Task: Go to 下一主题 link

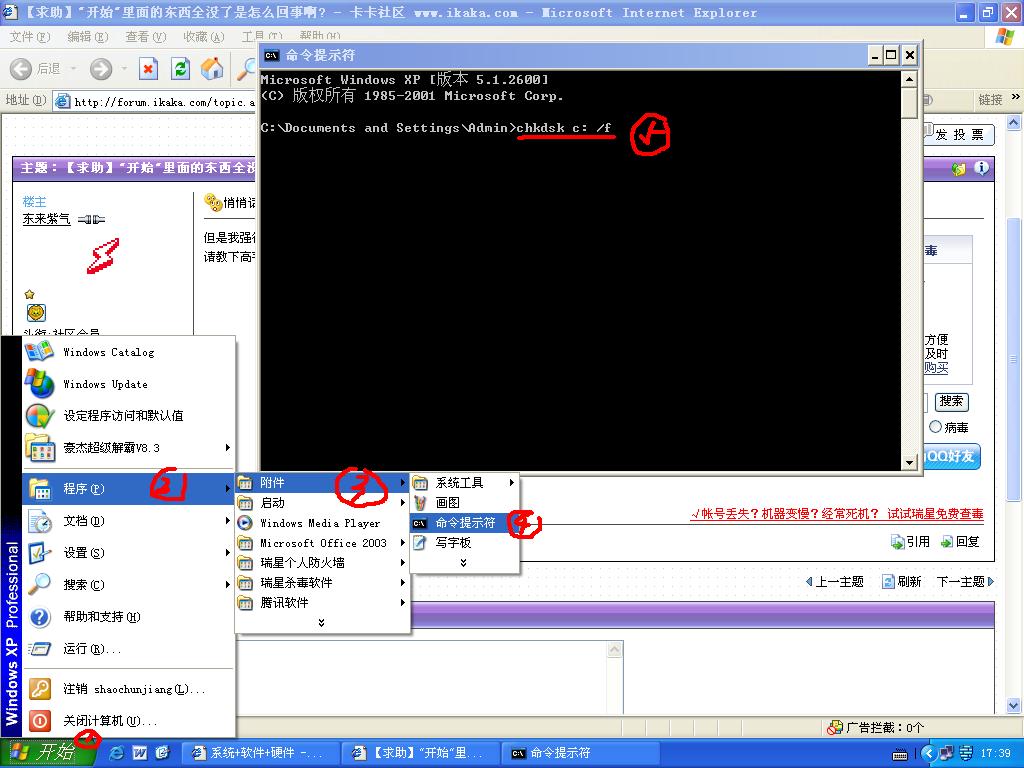Action: [965, 582]
